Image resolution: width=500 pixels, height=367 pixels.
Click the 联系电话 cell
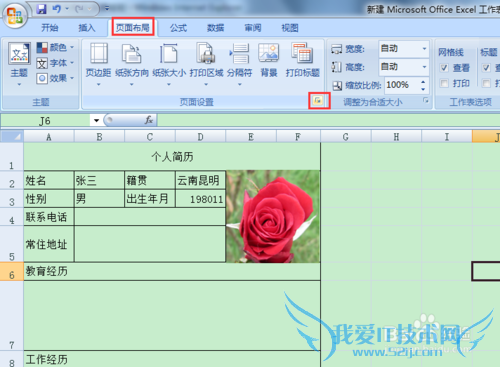click(49, 217)
